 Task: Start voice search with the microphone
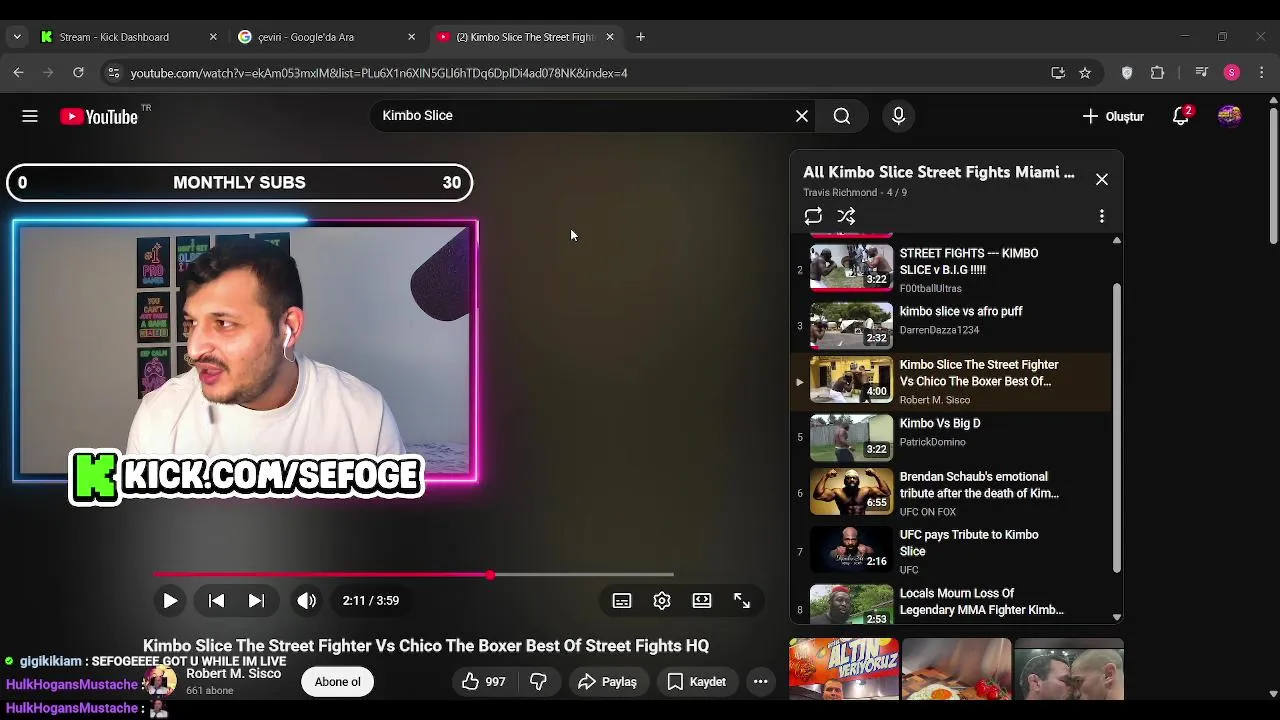pyautogui.click(x=898, y=116)
